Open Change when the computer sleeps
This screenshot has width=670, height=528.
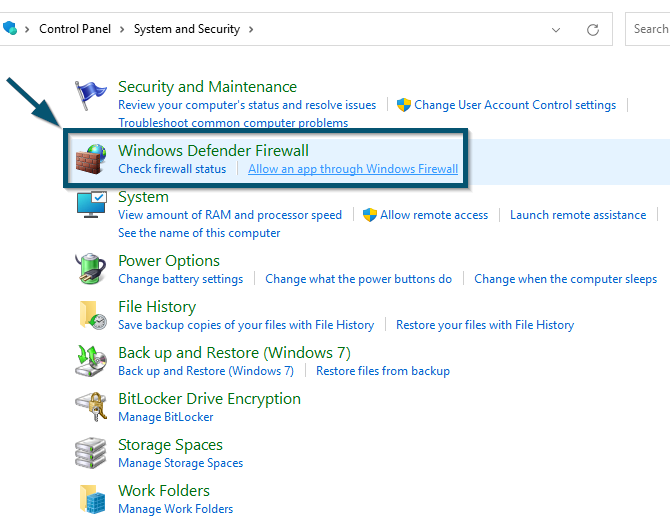pos(566,279)
